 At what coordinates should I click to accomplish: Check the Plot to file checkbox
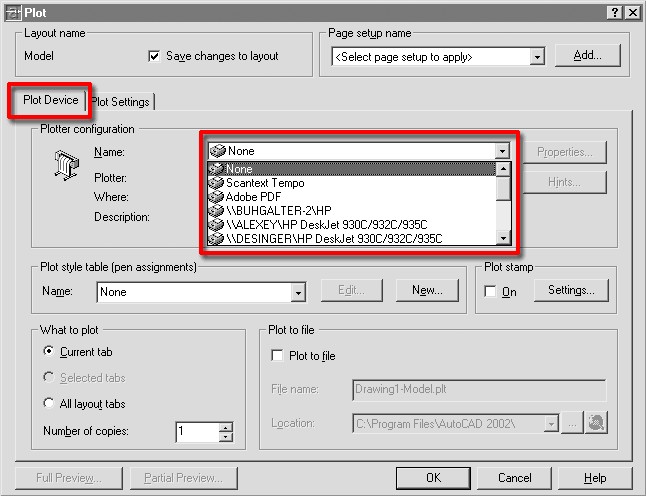pyautogui.click(x=277, y=356)
